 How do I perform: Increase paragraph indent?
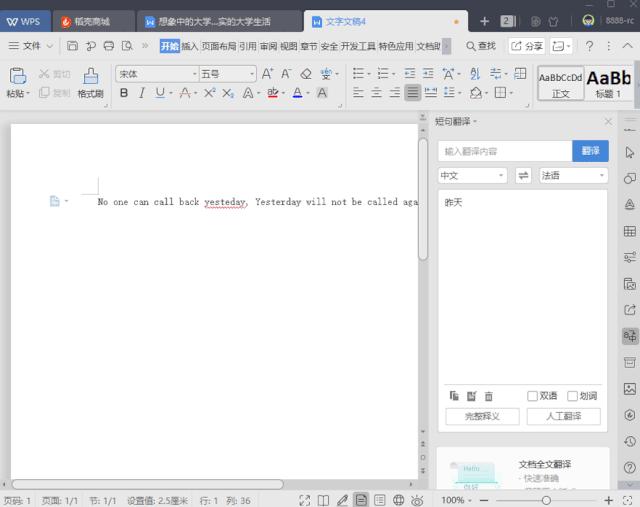tap(428, 74)
